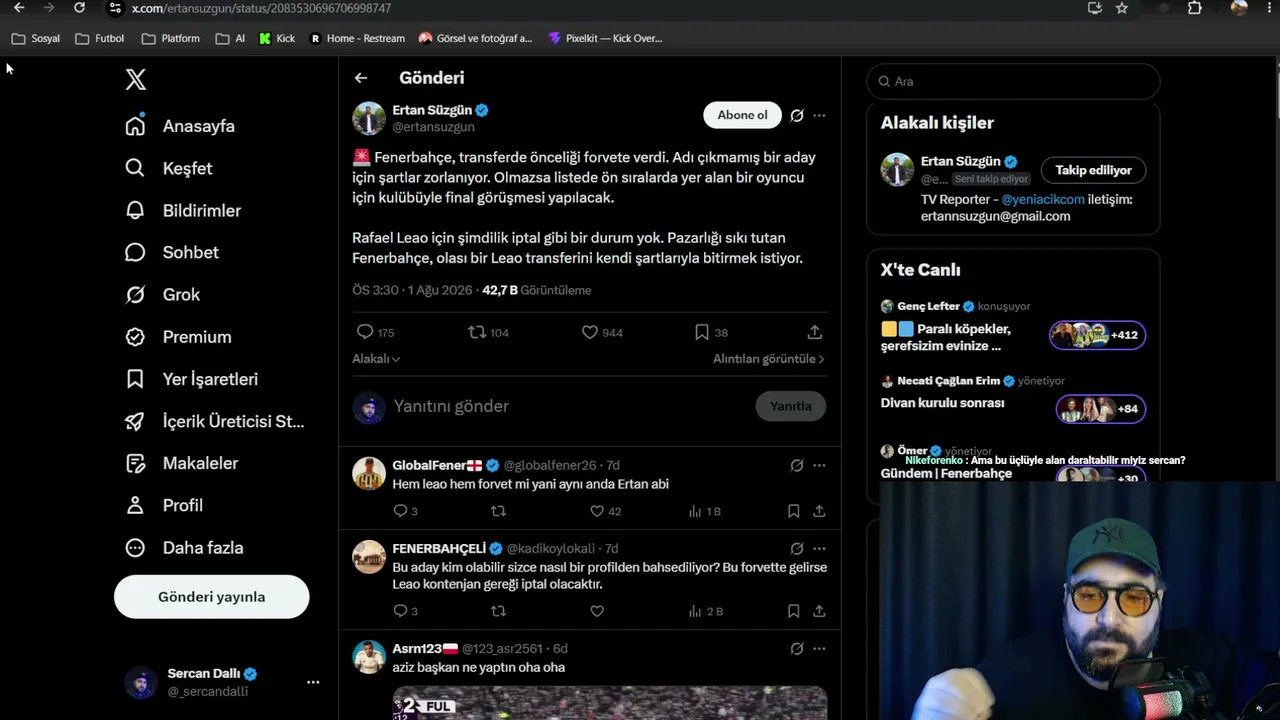Open more options on Asrn123's reply
The width and height of the screenshot is (1280, 720).
819,648
